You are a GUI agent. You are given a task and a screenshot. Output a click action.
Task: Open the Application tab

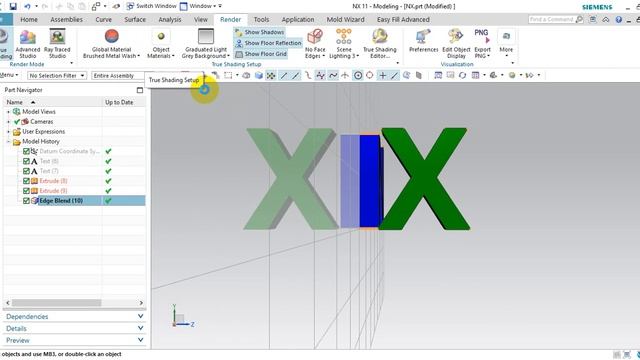pyautogui.click(x=298, y=19)
